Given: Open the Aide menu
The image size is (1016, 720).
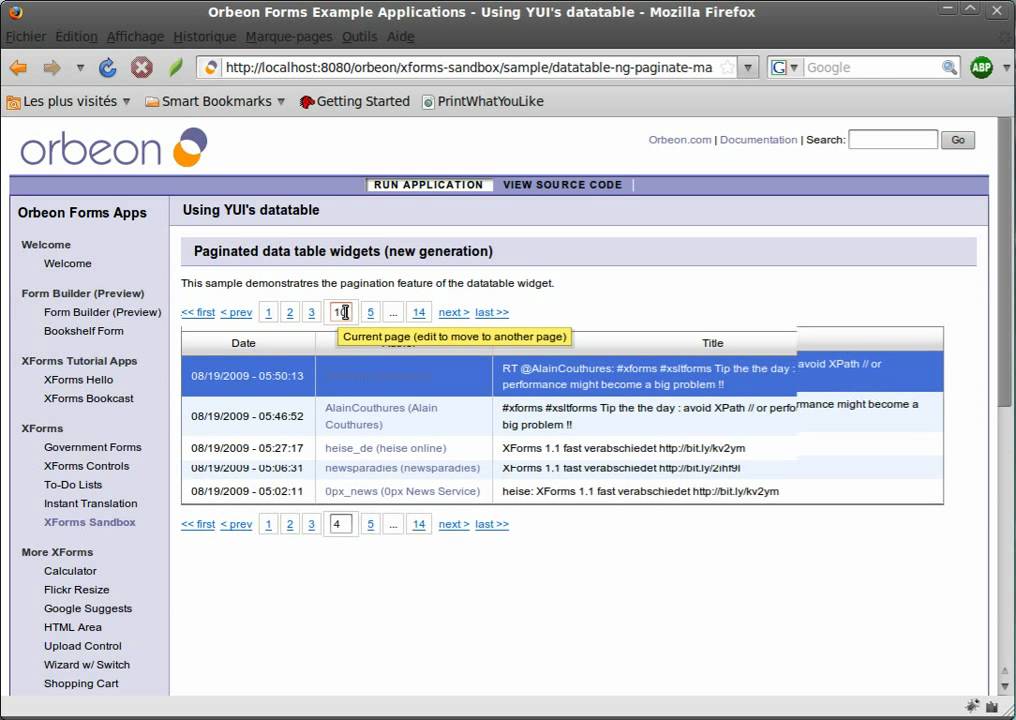Looking at the screenshot, I should (400, 37).
